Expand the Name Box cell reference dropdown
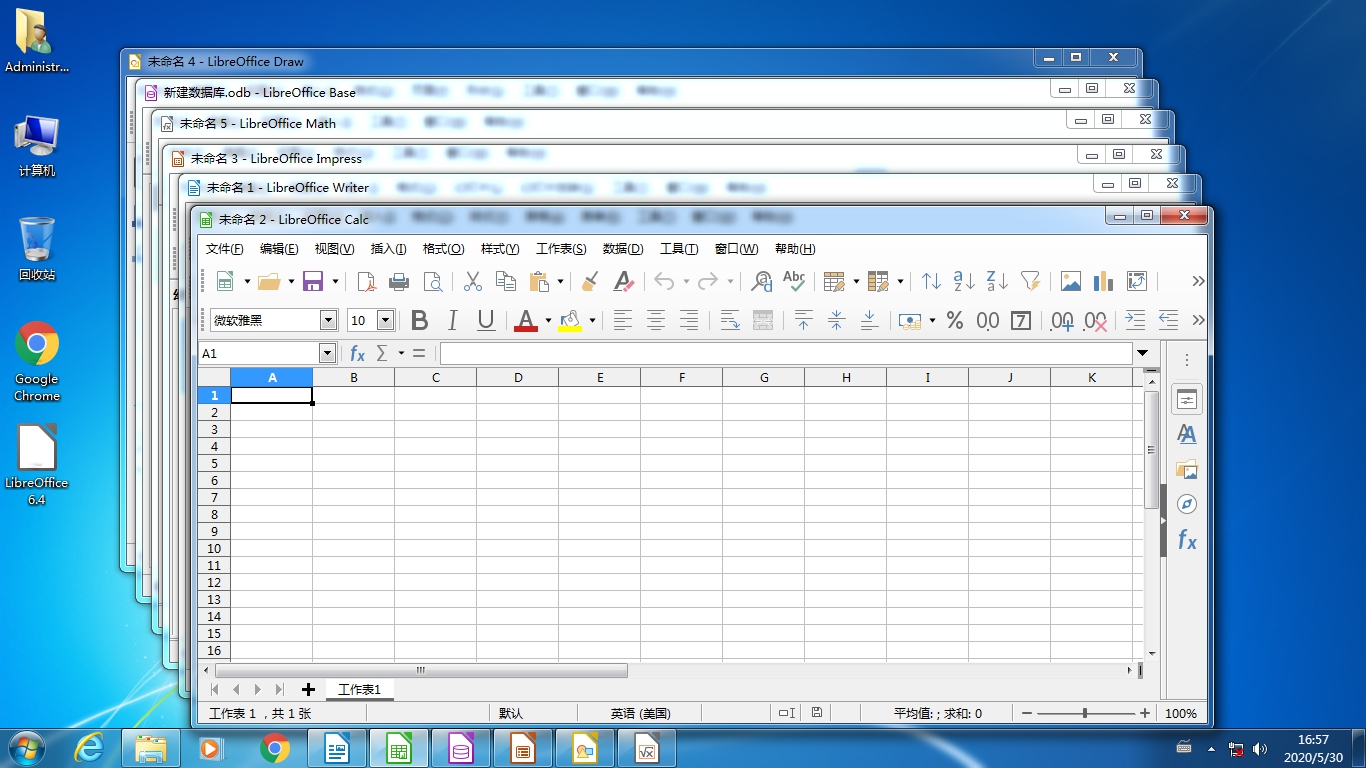 pos(327,354)
